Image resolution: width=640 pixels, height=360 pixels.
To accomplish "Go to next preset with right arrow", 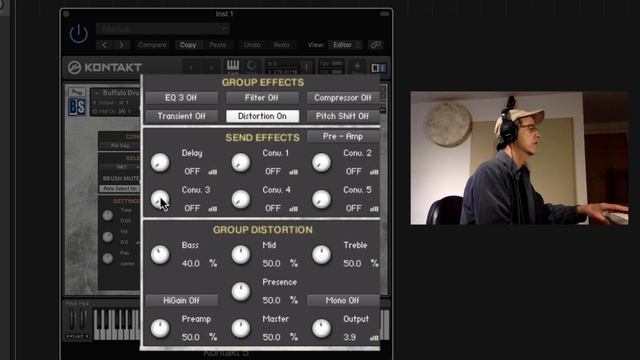I will tap(121, 45).
